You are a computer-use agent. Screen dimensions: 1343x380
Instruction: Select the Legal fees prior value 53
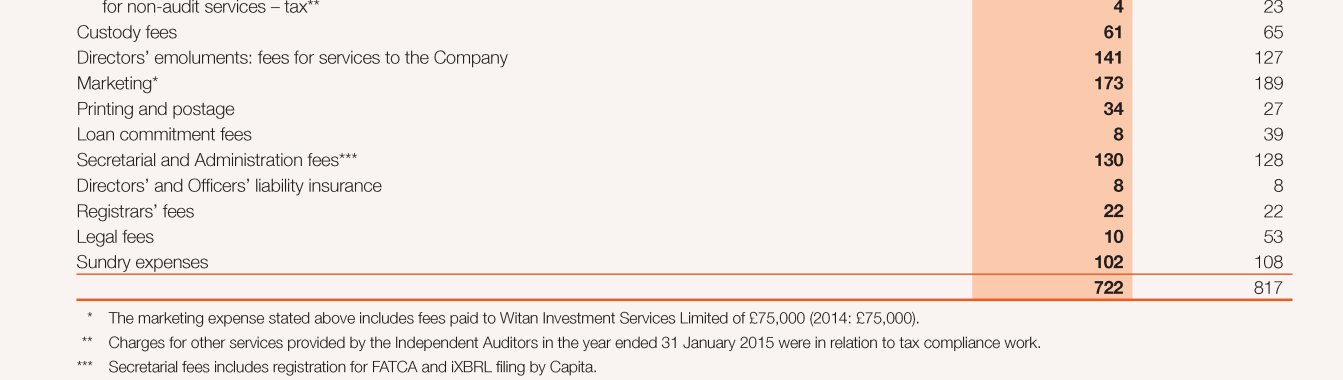pos(1273,237)
